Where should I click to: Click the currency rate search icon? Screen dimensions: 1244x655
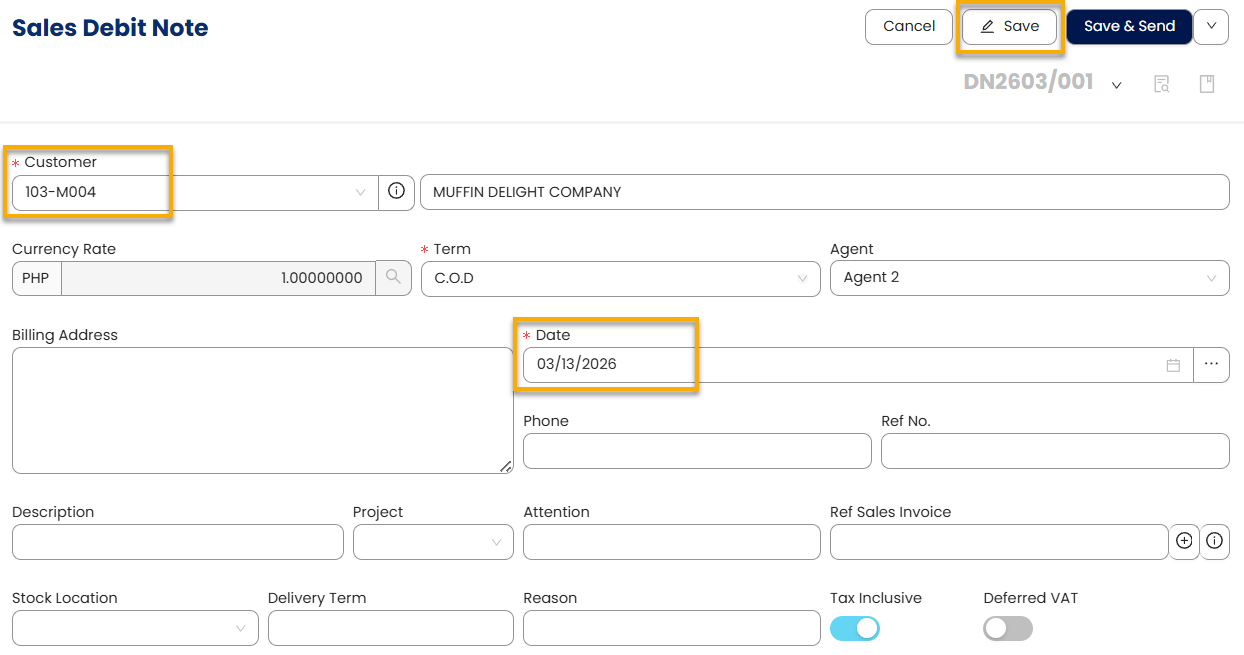(x=394, y=278)
